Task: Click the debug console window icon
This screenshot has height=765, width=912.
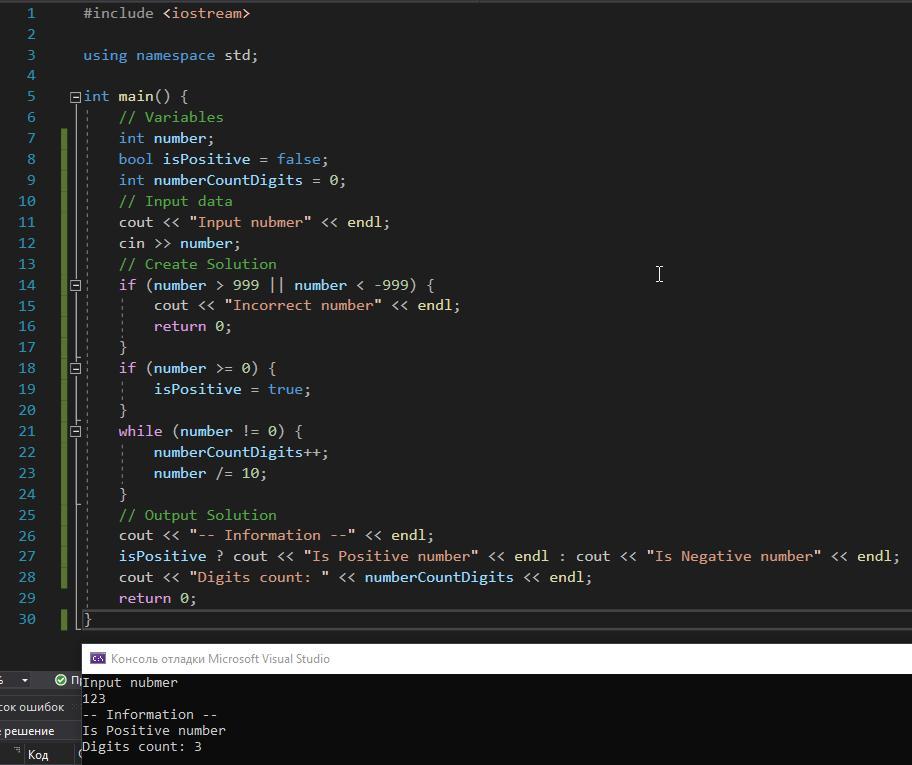Action: coord(98,658)
